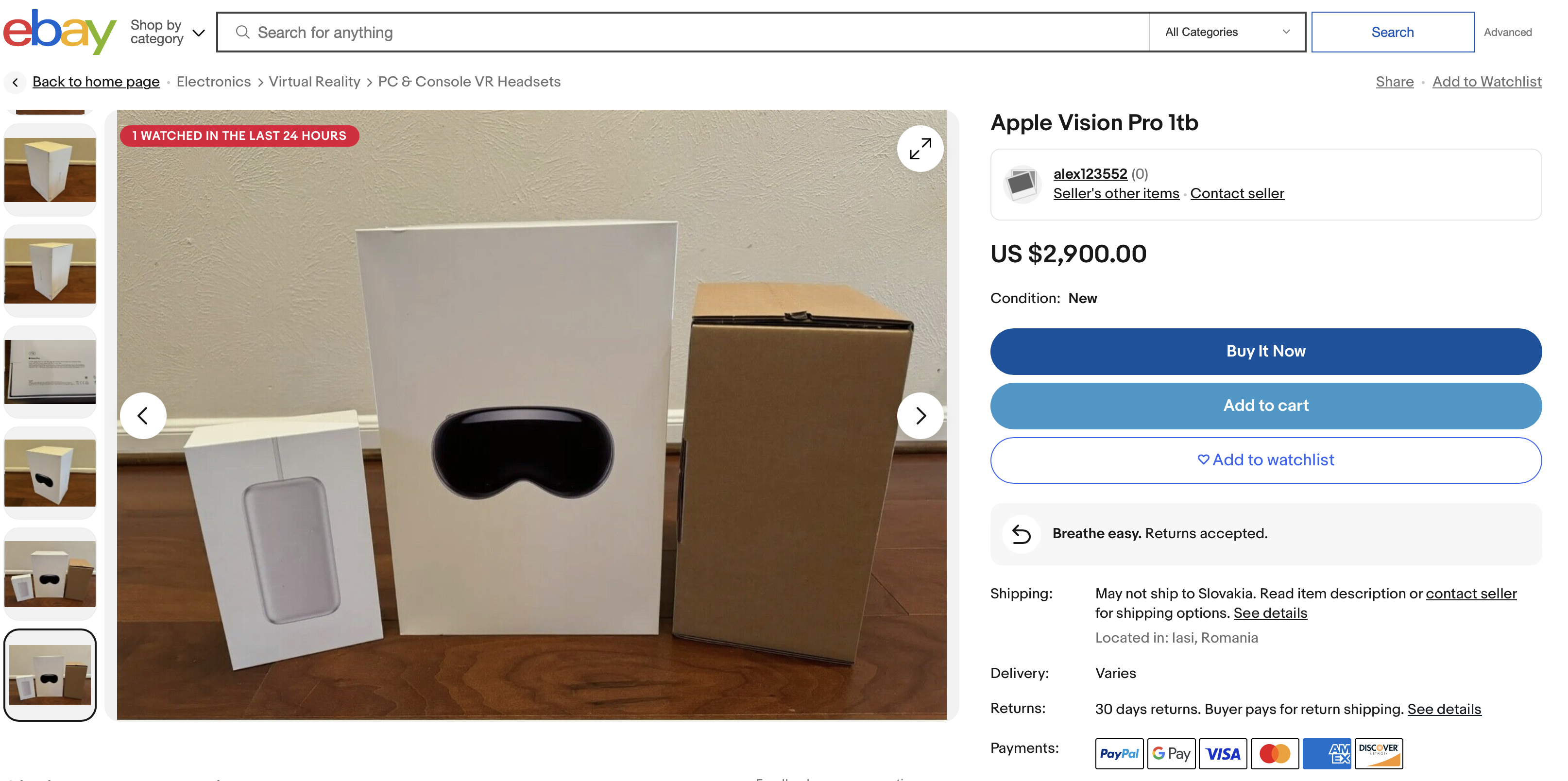Show the next product image
The image size is (1568, 781).
[919, 416]
